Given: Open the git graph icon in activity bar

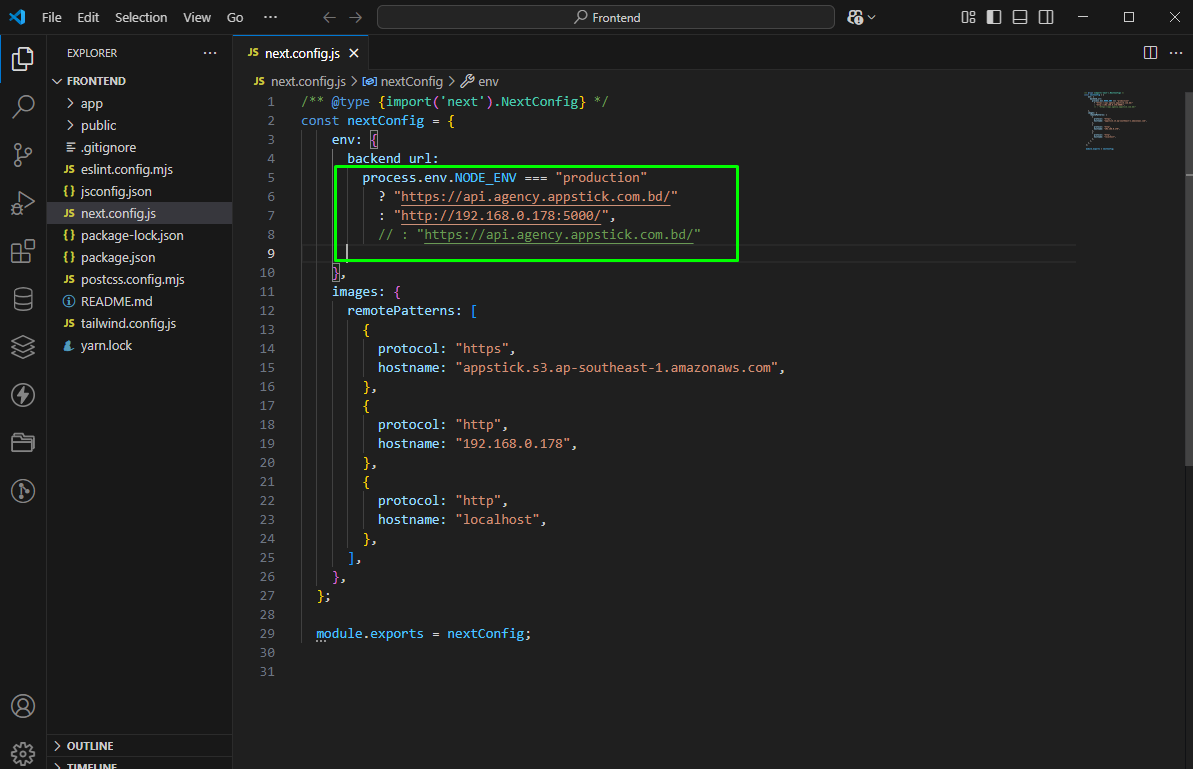Looking at the screenshot, I should click(x=23, y=491).
